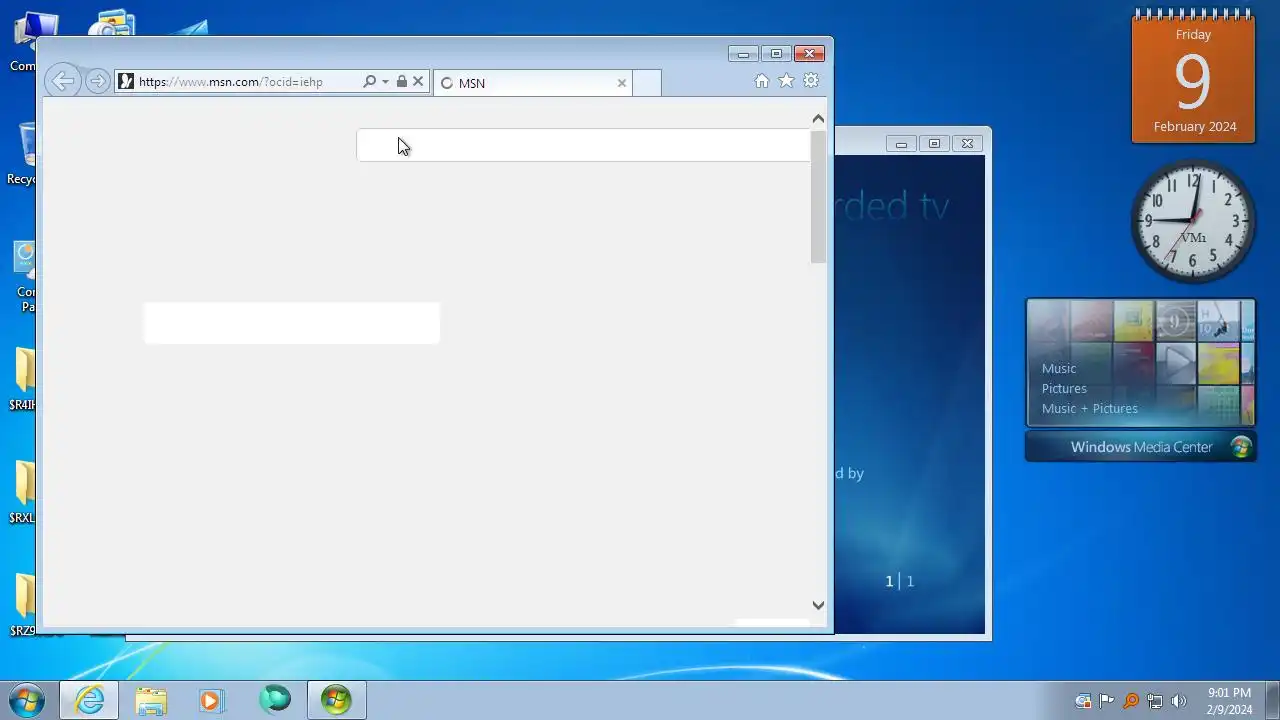
Task: Click the scroll up arrow in the browser
Action: click(818, 119)
